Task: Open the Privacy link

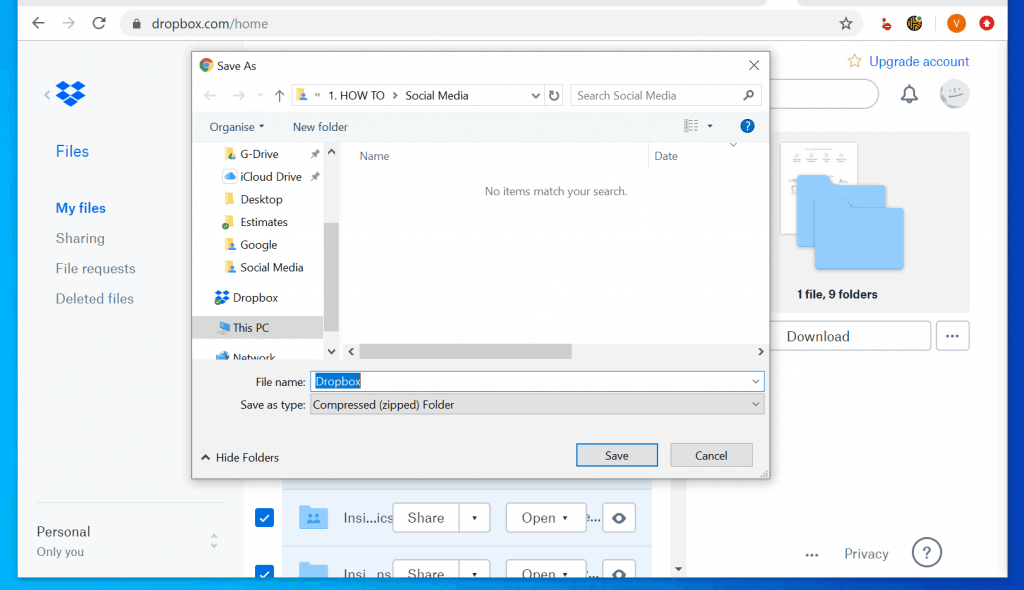Action: pyautogui.click(x=866, y=553)
